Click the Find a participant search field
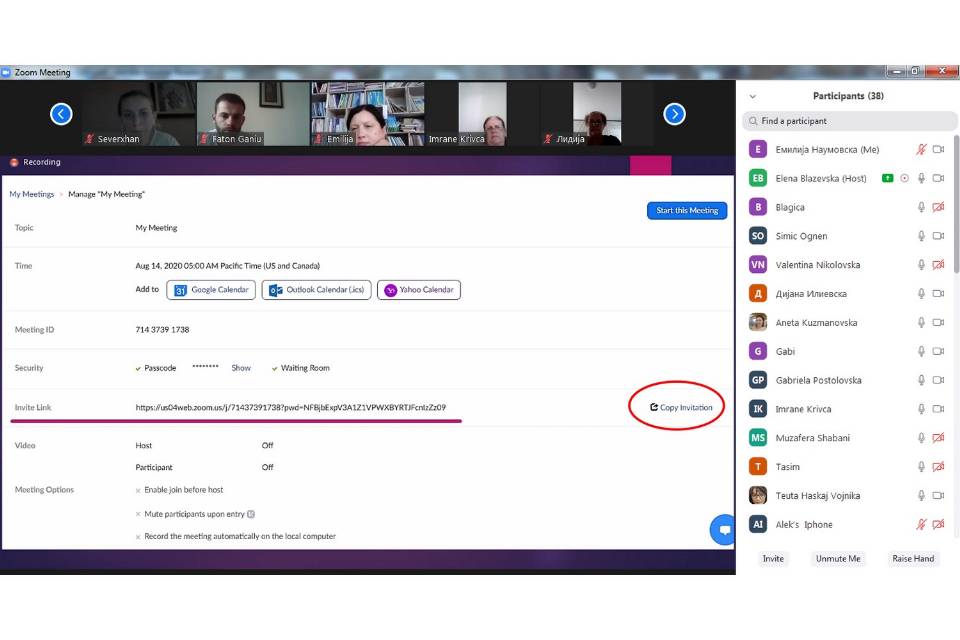This screenshot has height=640, width=960. click(850, 121)
